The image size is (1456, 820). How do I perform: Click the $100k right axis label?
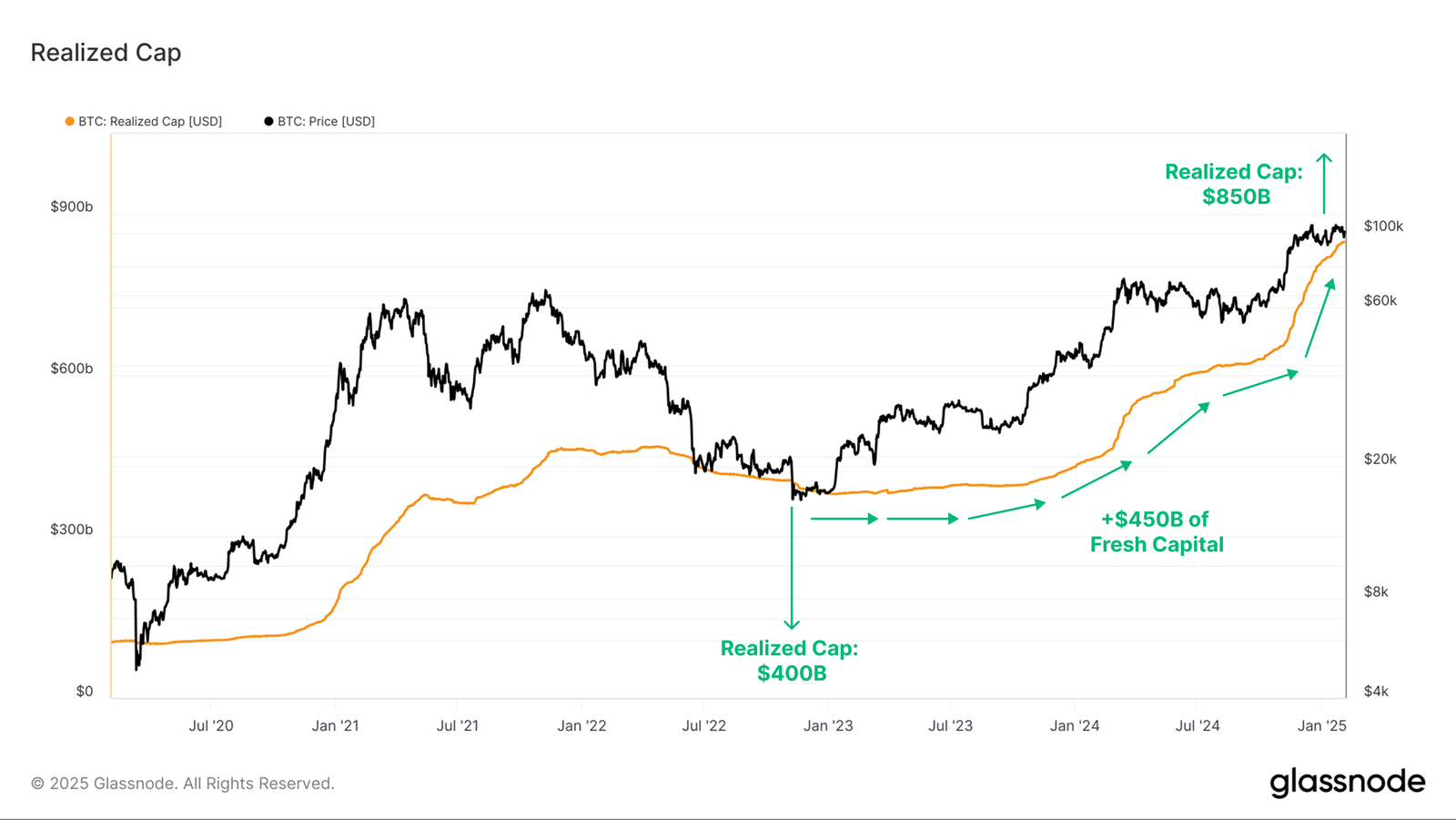[1383, 226]
